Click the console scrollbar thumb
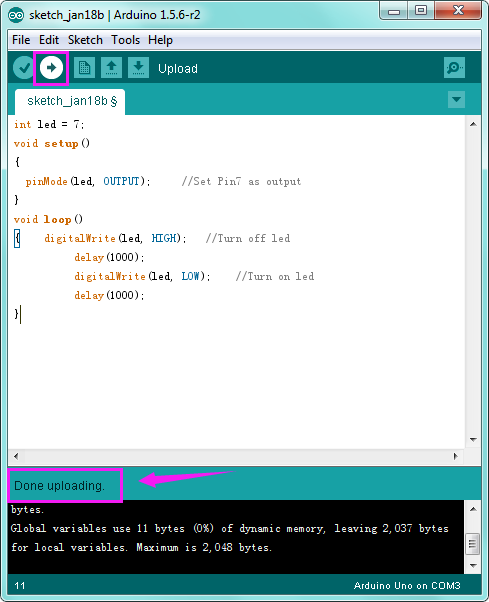 tap(473, 544)
